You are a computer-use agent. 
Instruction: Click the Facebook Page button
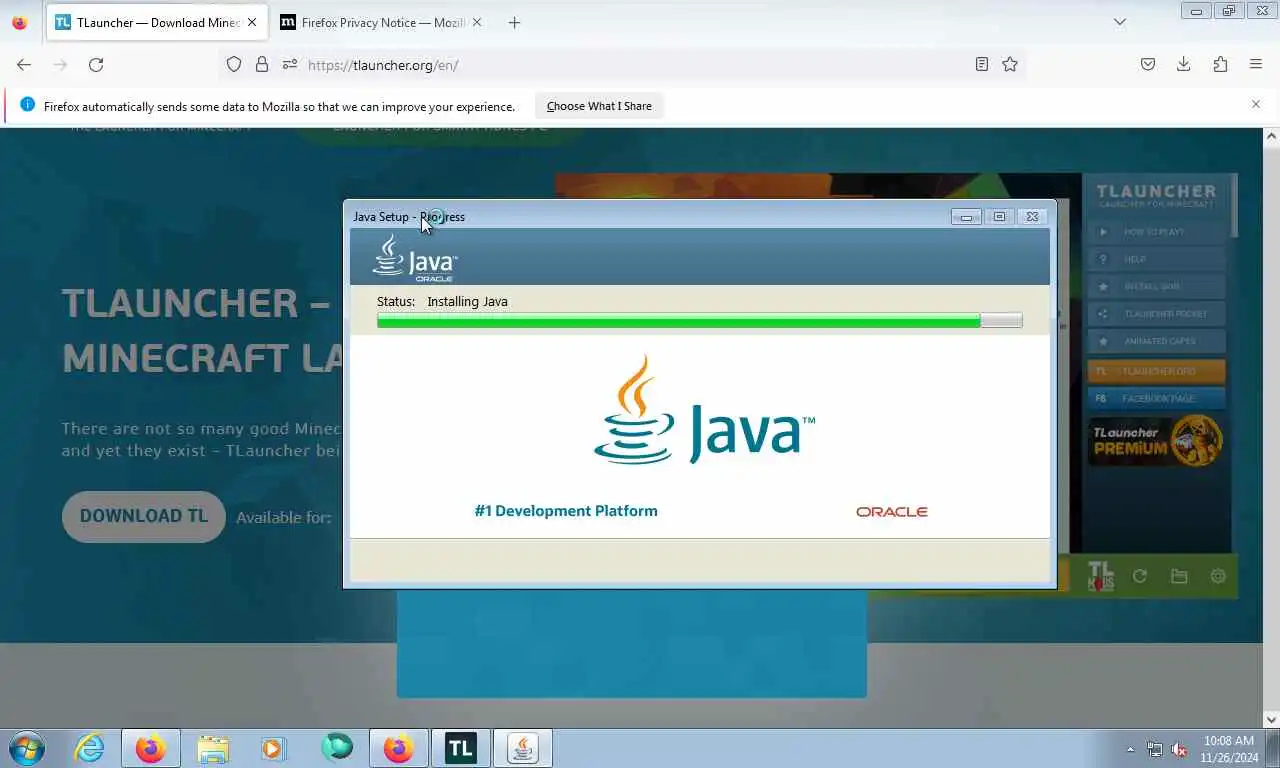[x=1155, y=398]
